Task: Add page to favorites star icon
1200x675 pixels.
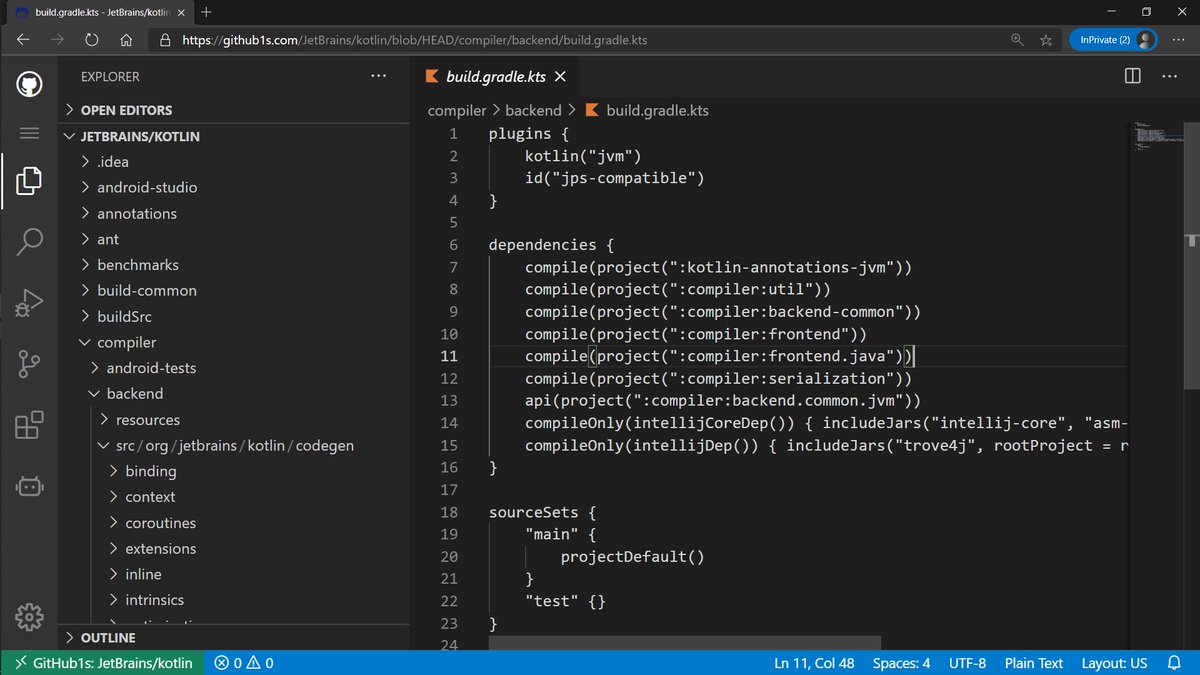Action: point(1046,40)
